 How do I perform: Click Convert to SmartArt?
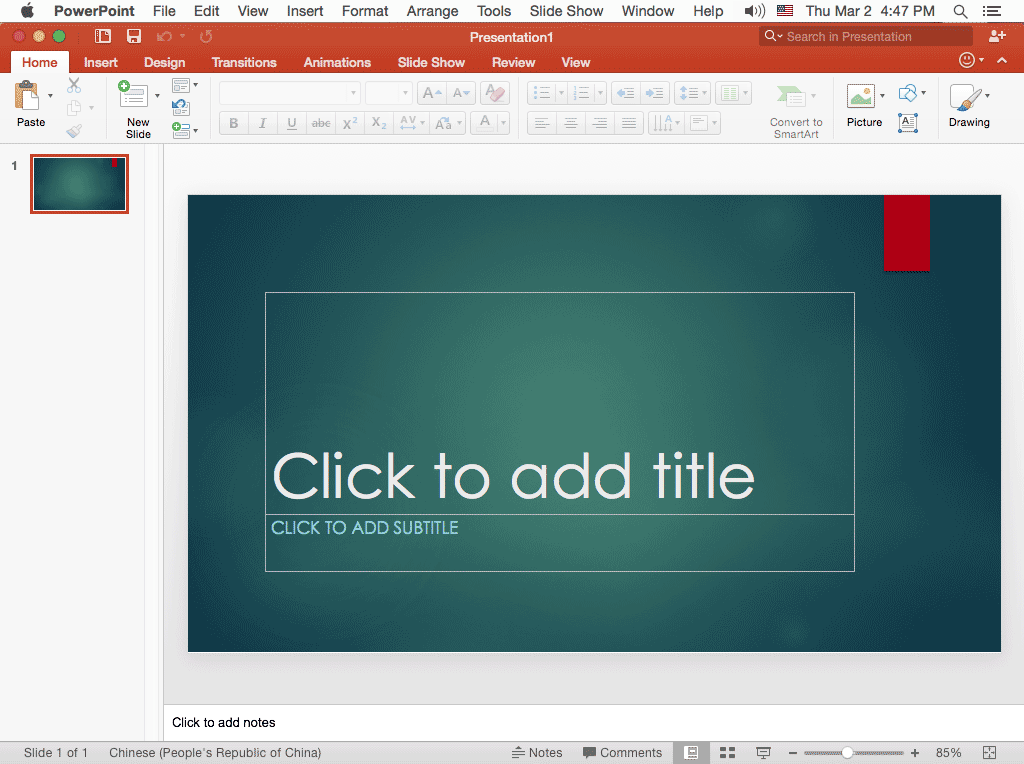pyautogui.click(x=795, y=111)
